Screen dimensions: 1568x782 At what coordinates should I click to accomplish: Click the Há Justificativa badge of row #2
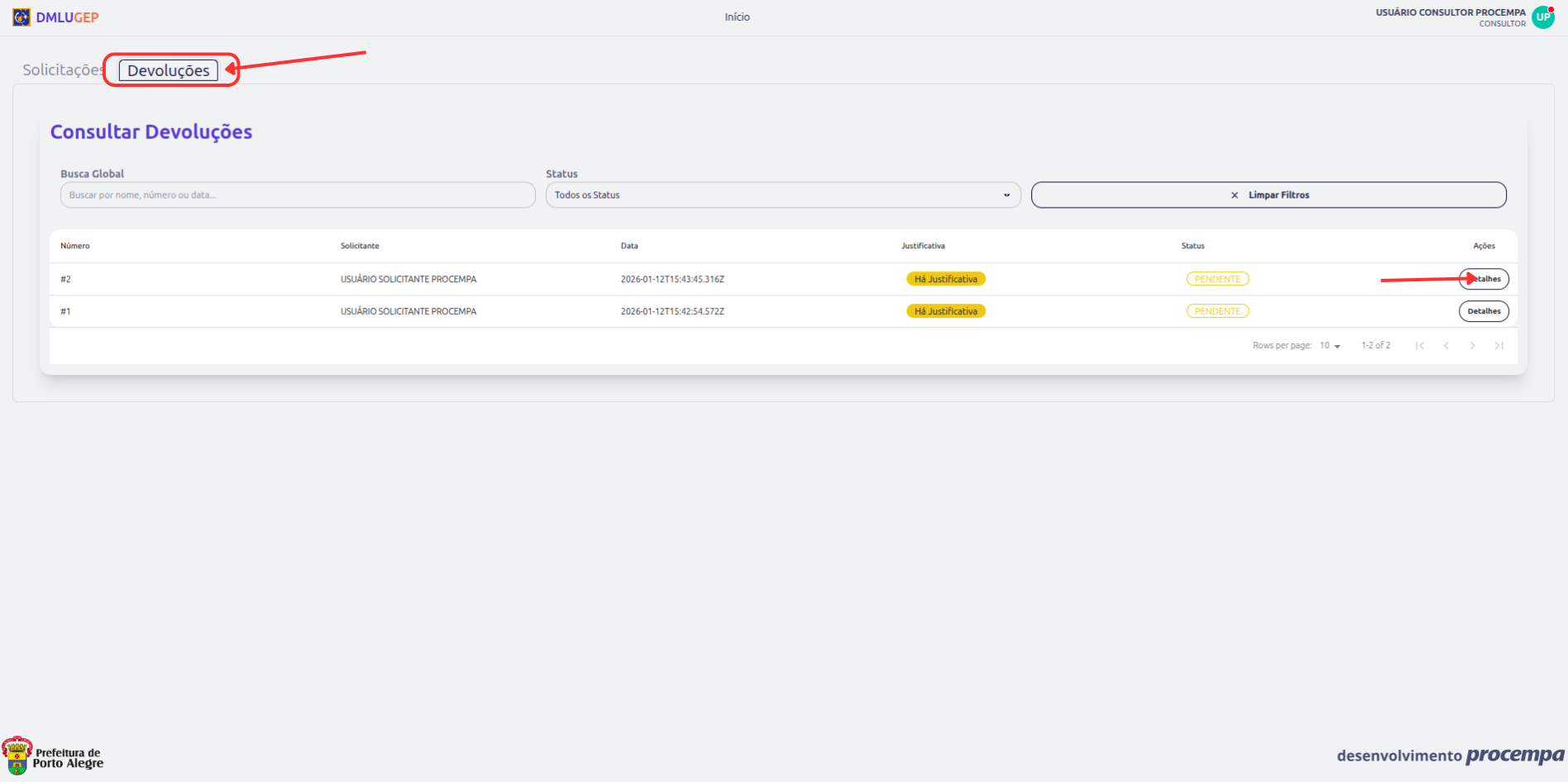(x=945, y=279)
